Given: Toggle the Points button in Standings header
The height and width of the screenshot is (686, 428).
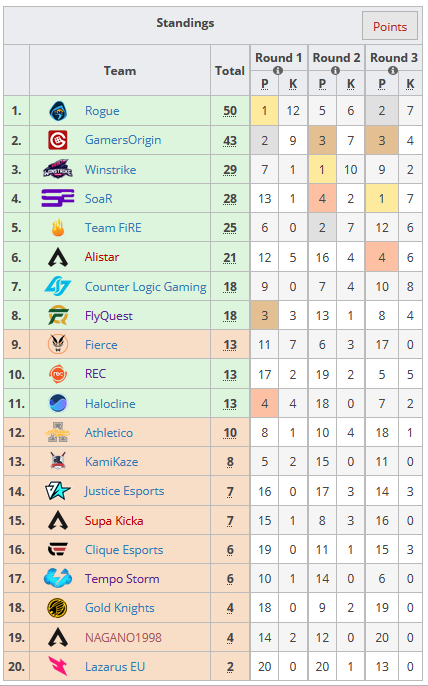Looking at the screenshot, I should (390, 27).
